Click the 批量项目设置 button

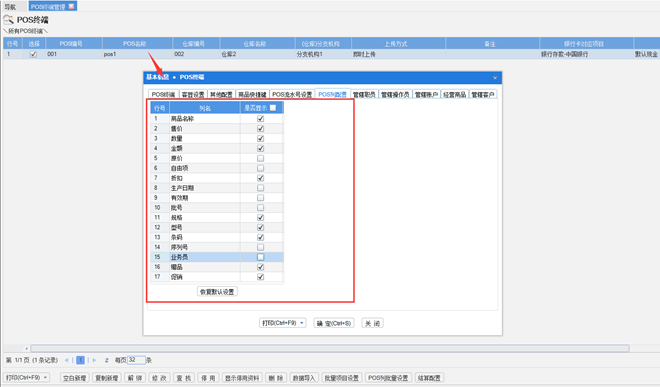(342, 378)
